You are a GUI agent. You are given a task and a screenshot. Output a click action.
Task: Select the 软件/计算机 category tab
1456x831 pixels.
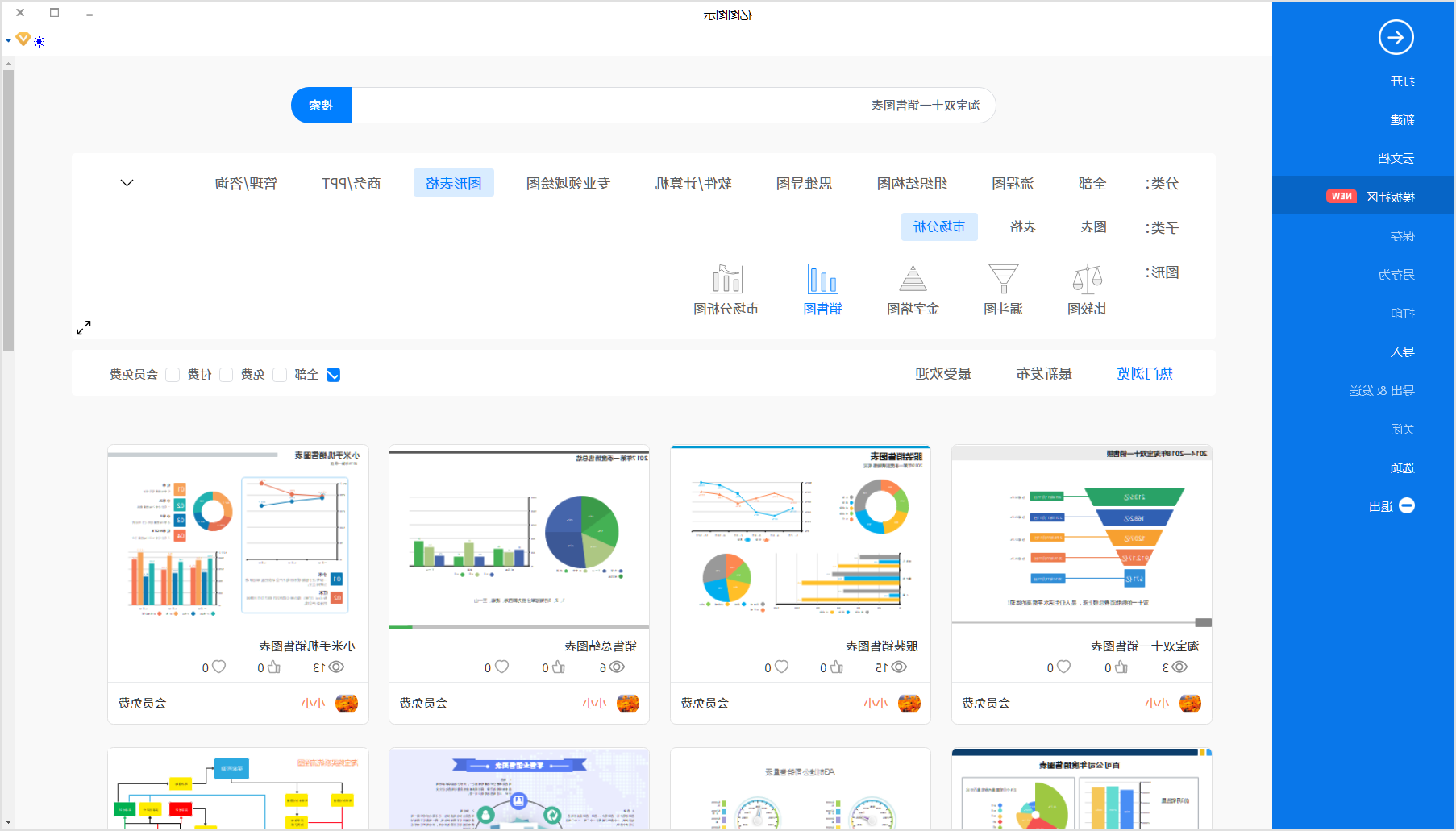pyautogui.click(x=693, y=183)
